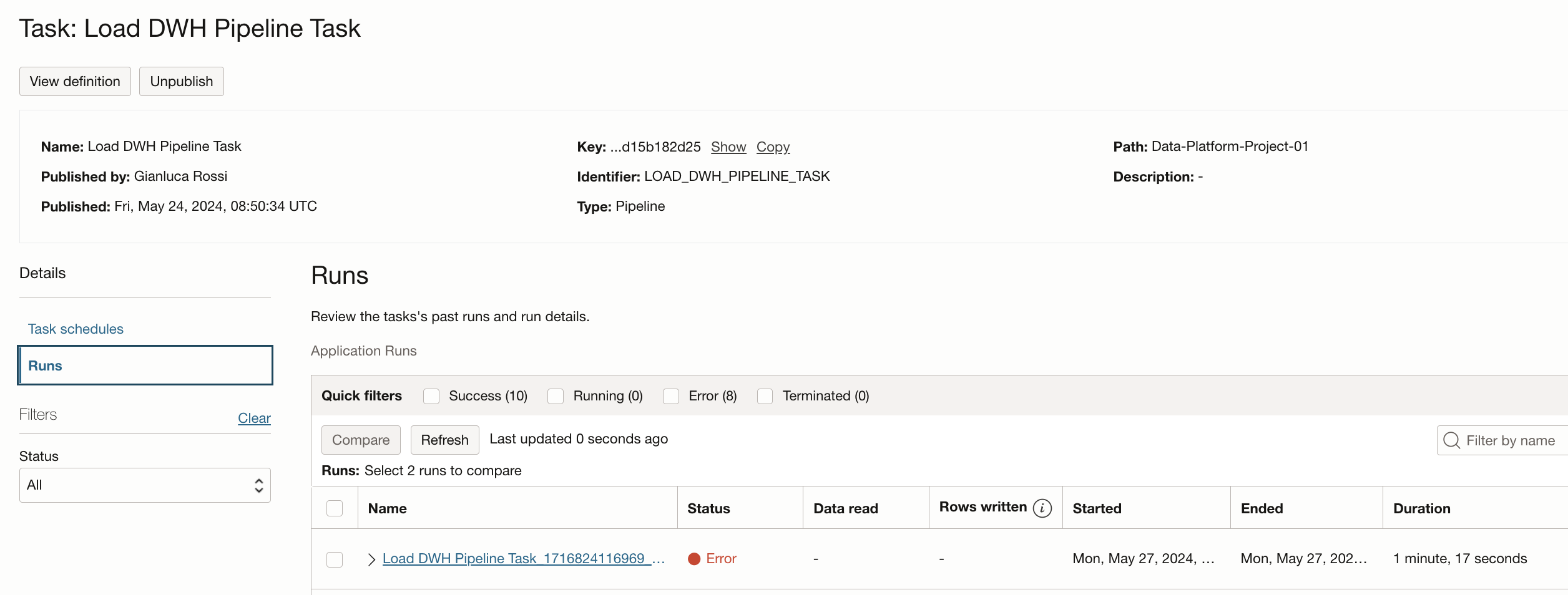The image size is (1568, 595).
Task: Click the '1 minute, 17 seconds' duration cell
Action: (x=1460, y=558)
